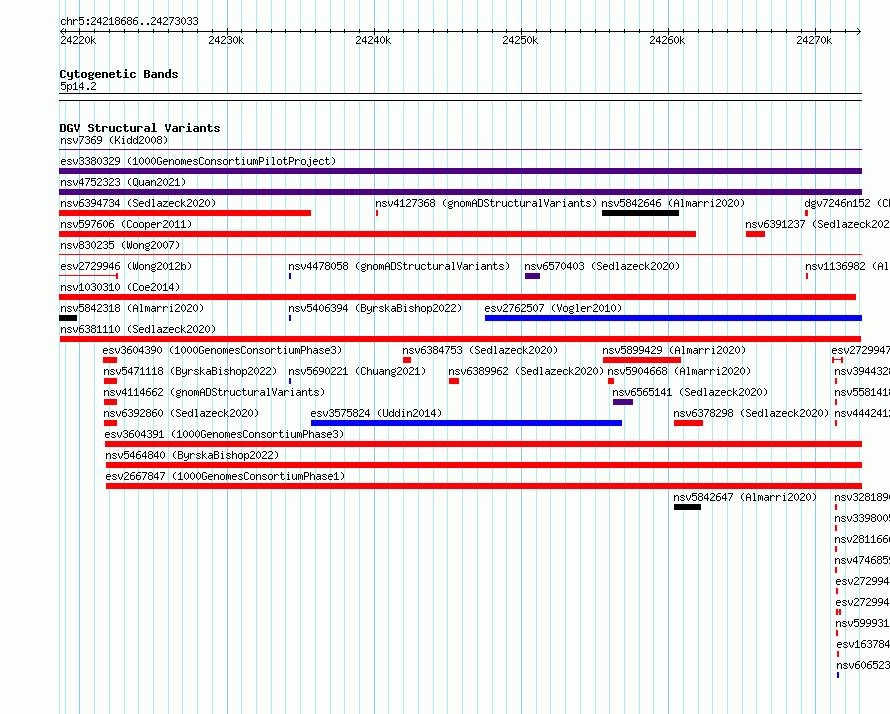Click the black bar of nsv5842646 (Almarri2020)
The height and width of the screenshot is (714, 890).
coord(640,213)
